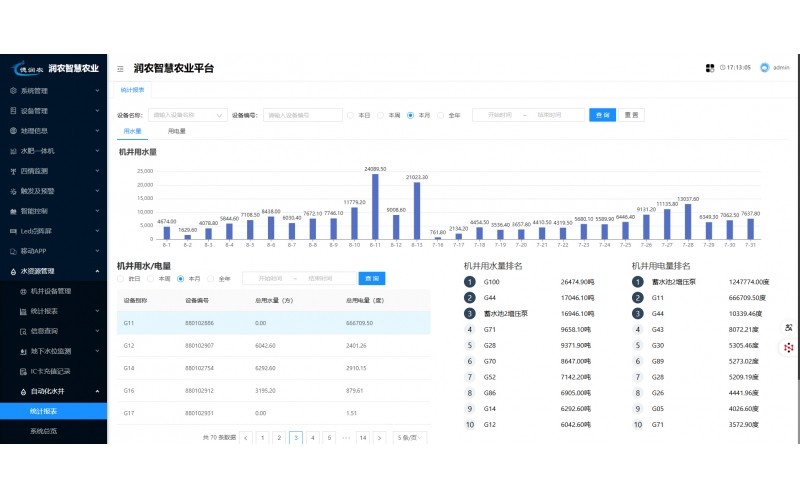Collapse sidebar with the hamburger menu icon
This screenshot has height=500, width=800.
(121, 69)
